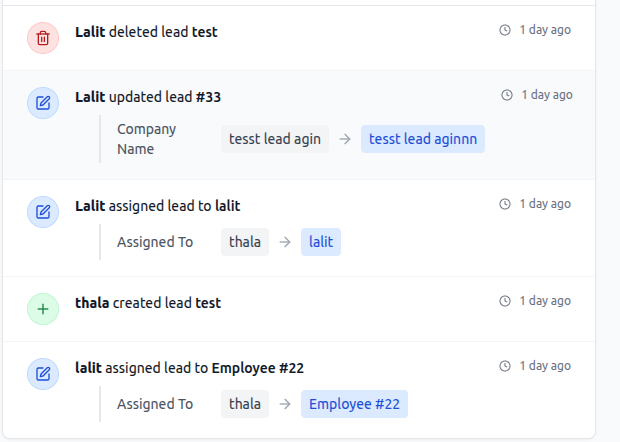The image size is (620, 442).
Task: Click 'thala created lead test' entry text
Action: point(148,303)
